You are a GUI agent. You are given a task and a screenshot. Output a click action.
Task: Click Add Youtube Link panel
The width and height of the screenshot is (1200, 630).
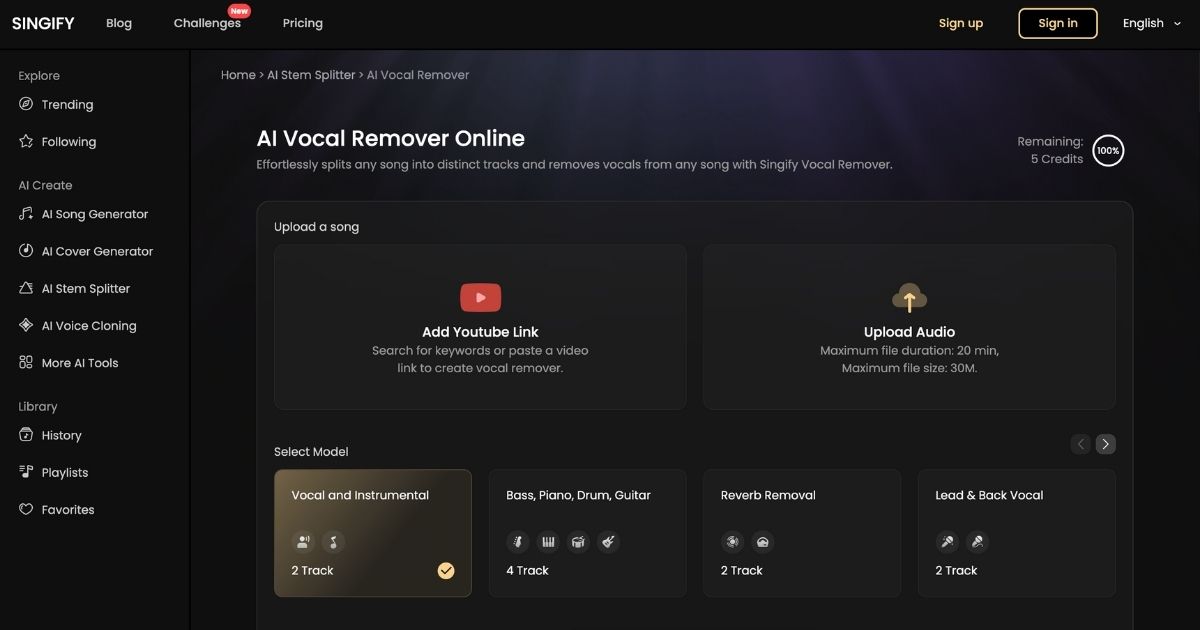pos(480,327)
